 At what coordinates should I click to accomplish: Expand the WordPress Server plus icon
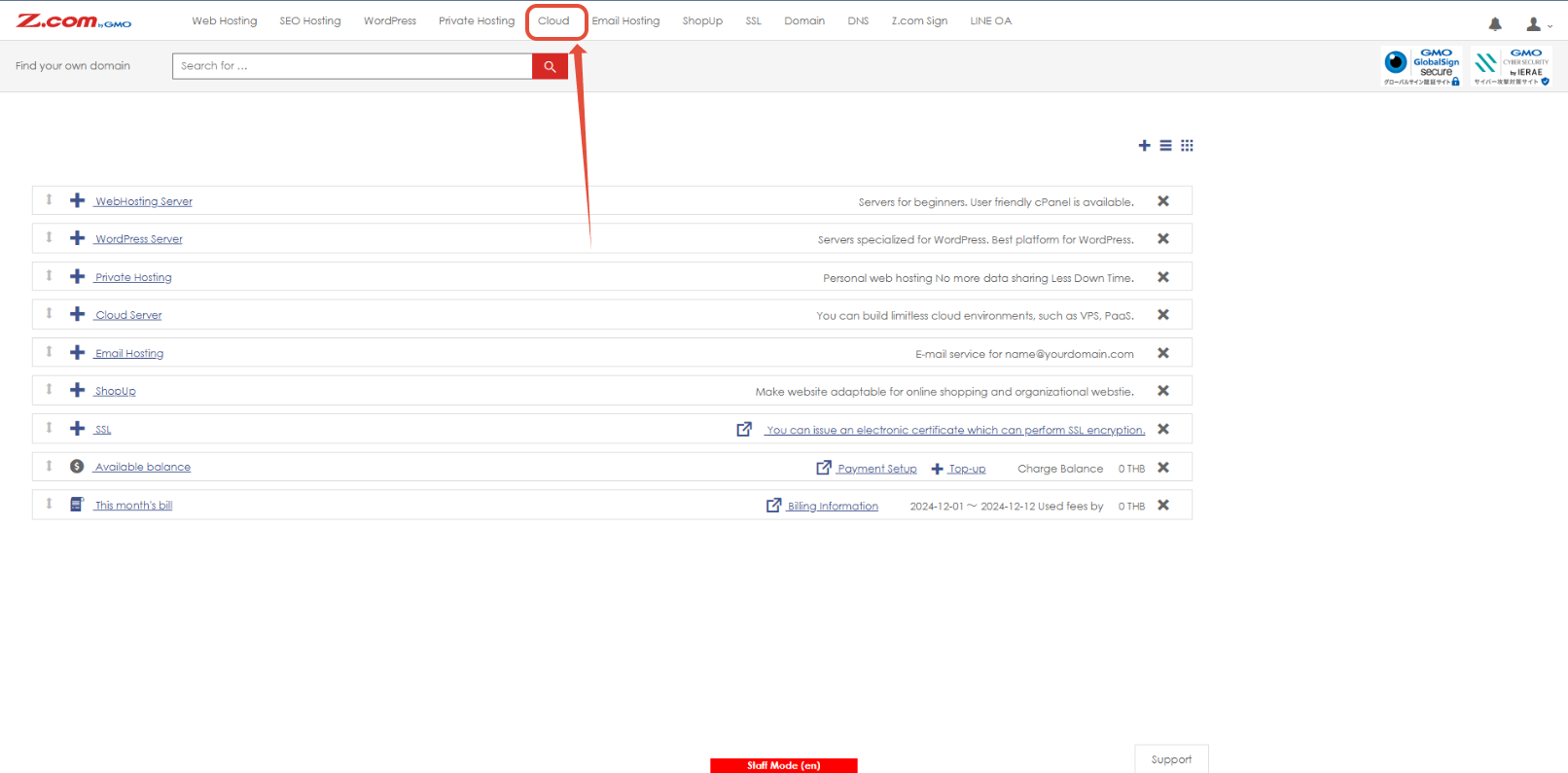coord(78,238)
